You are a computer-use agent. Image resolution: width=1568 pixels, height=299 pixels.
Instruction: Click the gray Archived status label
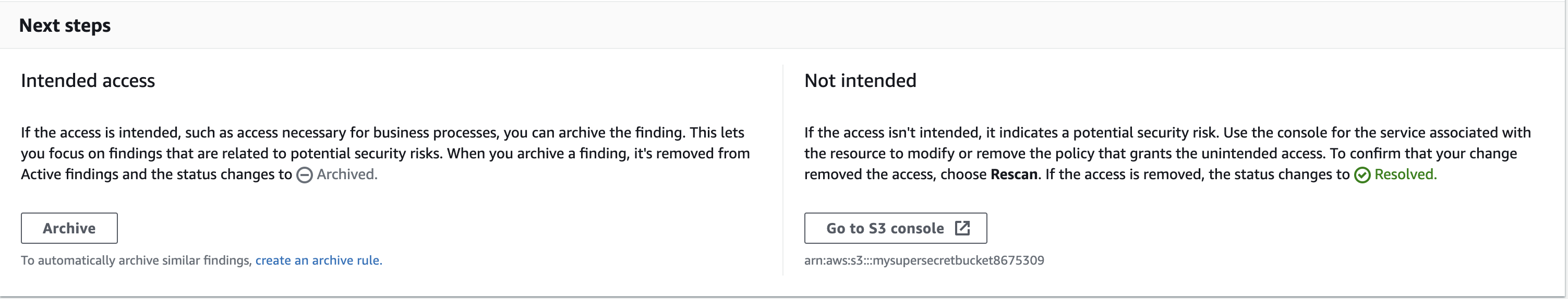[x=347, y=175]
